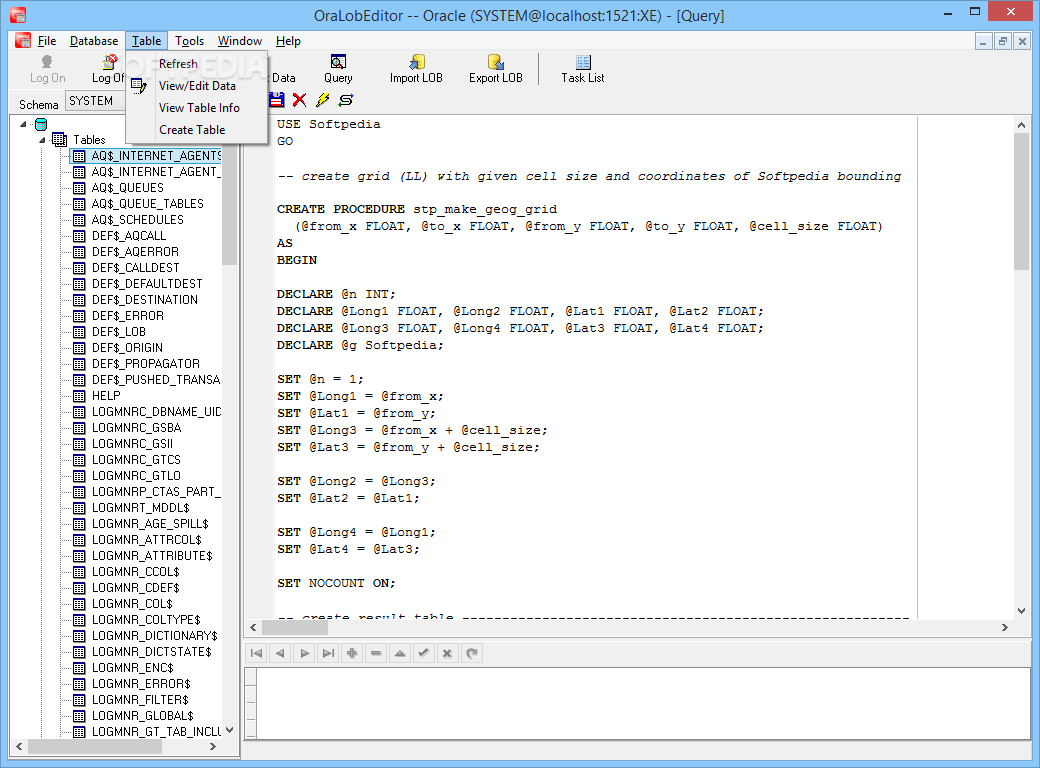Image resolution: width=1040 pixels, height=768 pixels.
Task: Open the Database menu
Action: [x=94, y=41]
